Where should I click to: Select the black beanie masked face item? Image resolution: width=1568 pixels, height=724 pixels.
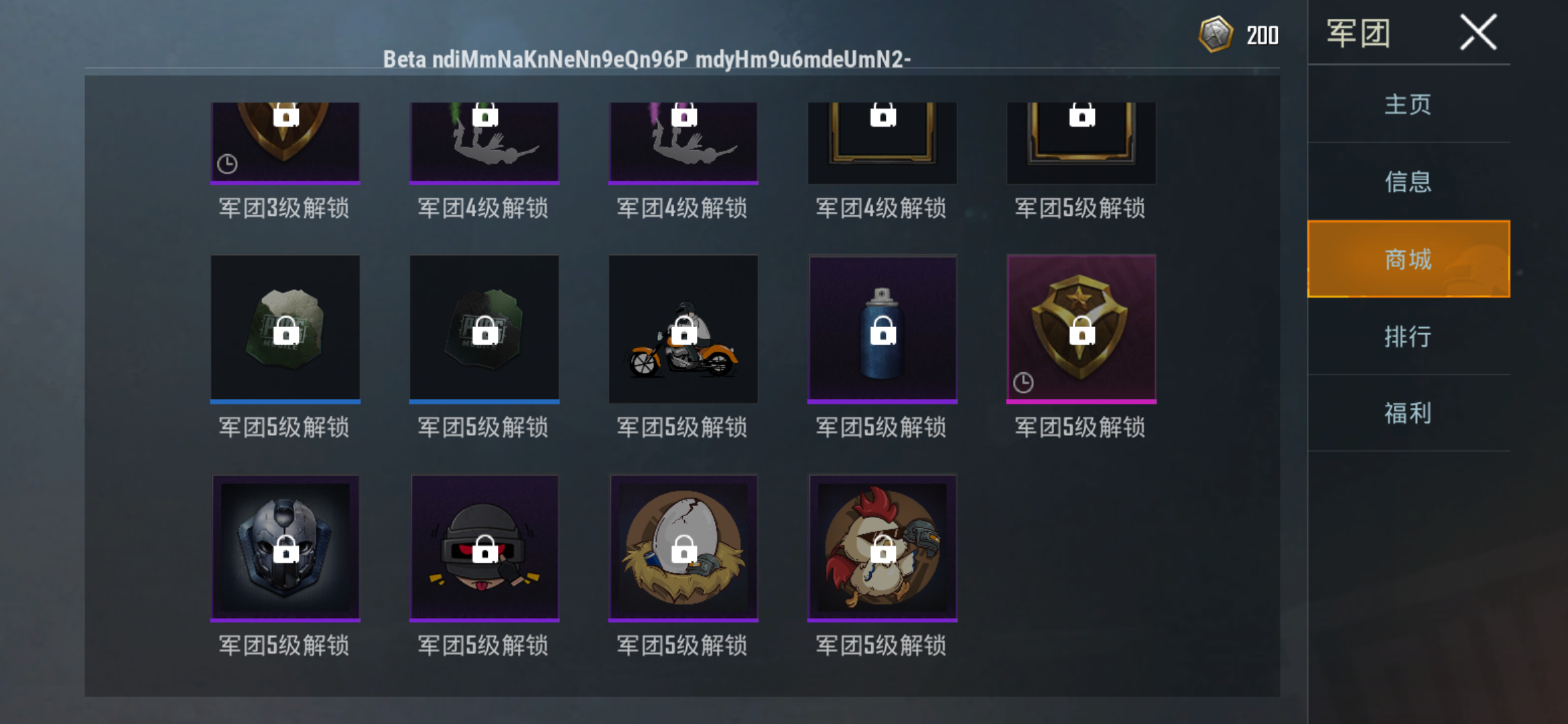[x=484, y=548]
